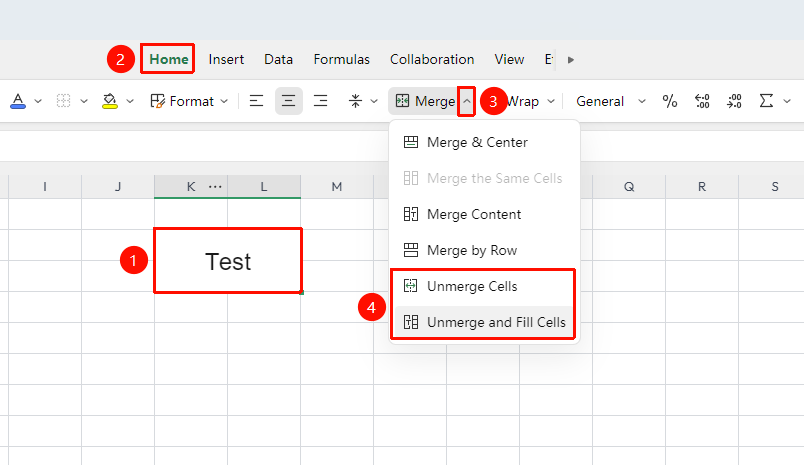Click the Wrap text button
Viewport: 804px width, 465px height.
tap(523, 101)
